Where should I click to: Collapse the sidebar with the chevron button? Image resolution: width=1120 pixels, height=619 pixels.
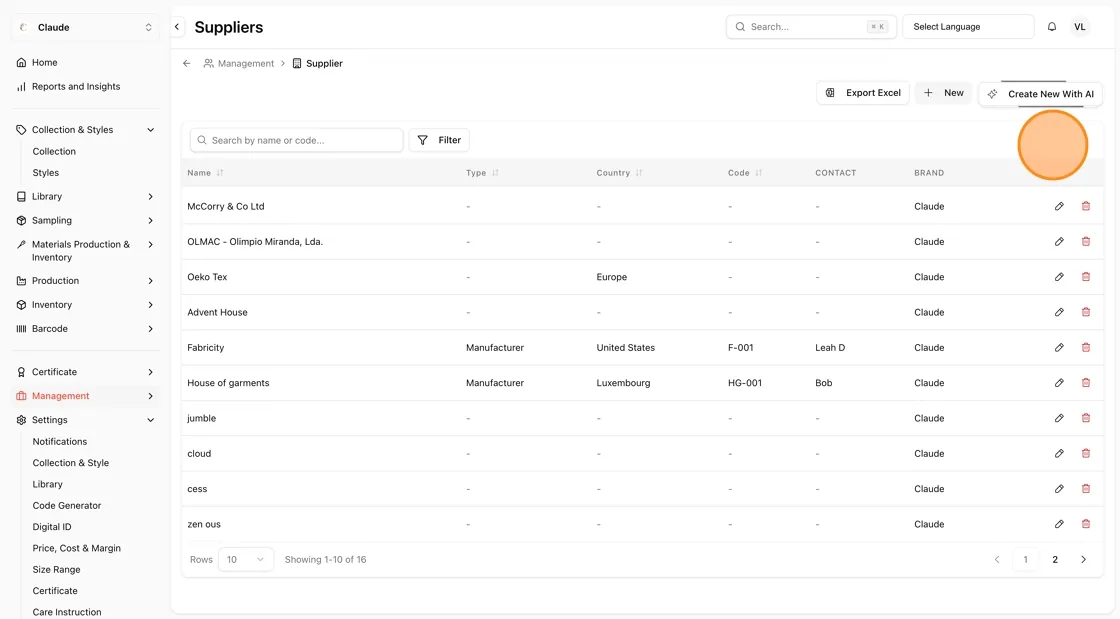pyautogui.click(x=177, y=27)
